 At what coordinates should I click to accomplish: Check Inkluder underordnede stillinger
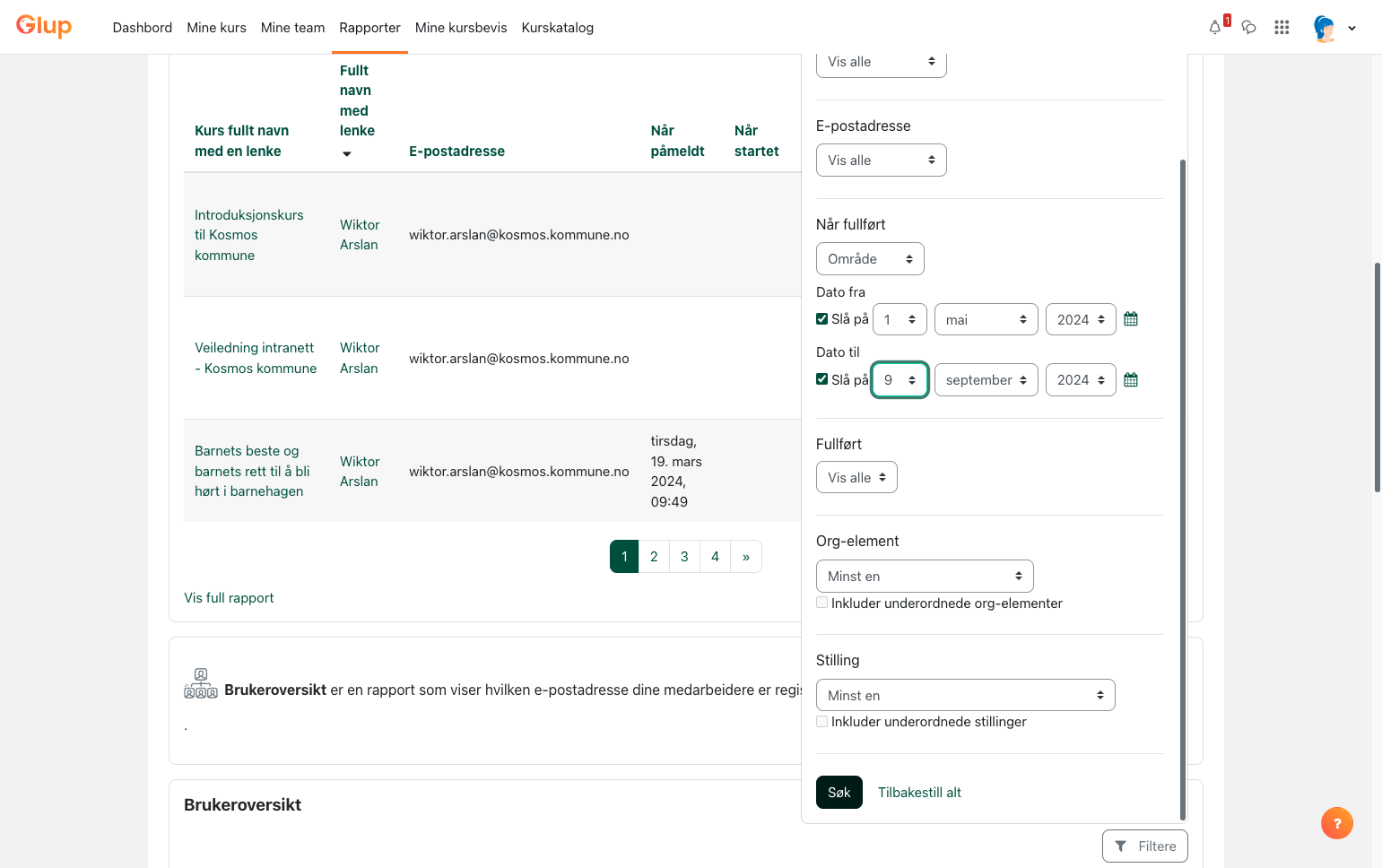821,721
